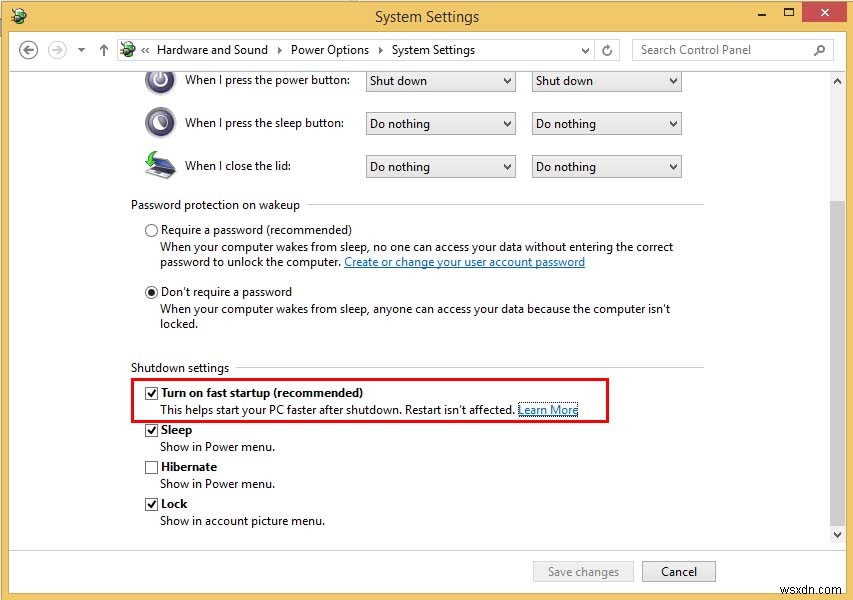This screenshot has height=600, width=853.
Task: Expand the address bar history dropdown
Action: (583, 50)
